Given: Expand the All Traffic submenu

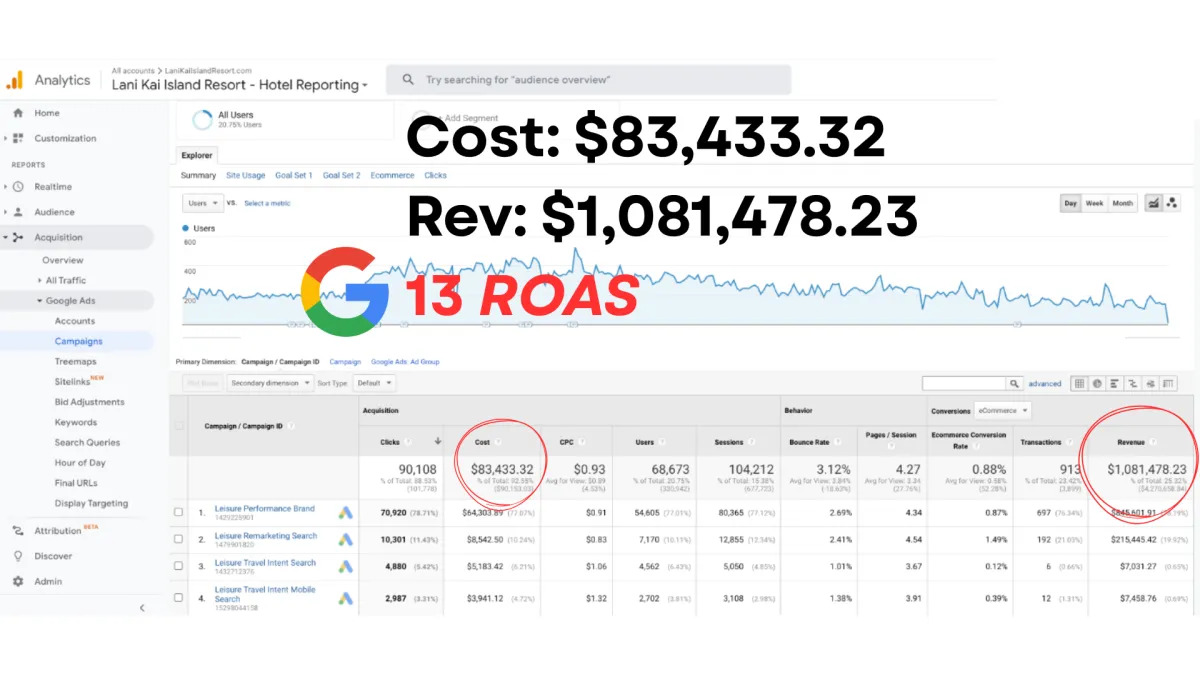Looking at the screenshot, I should tap(40, 281).
